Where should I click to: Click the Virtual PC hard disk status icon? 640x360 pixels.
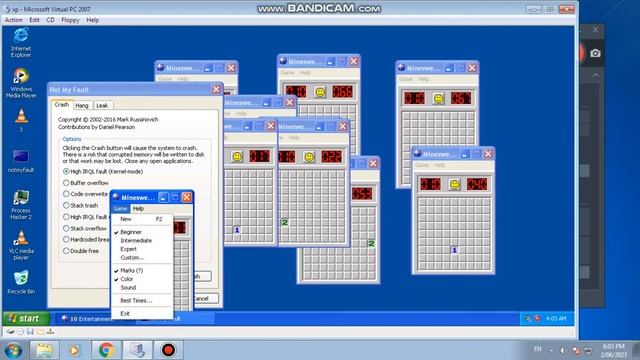click(x=11, y=331)
